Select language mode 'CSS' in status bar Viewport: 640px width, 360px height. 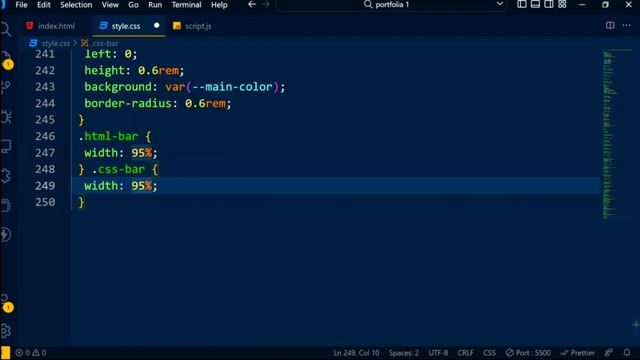click(x=489, y=353)
